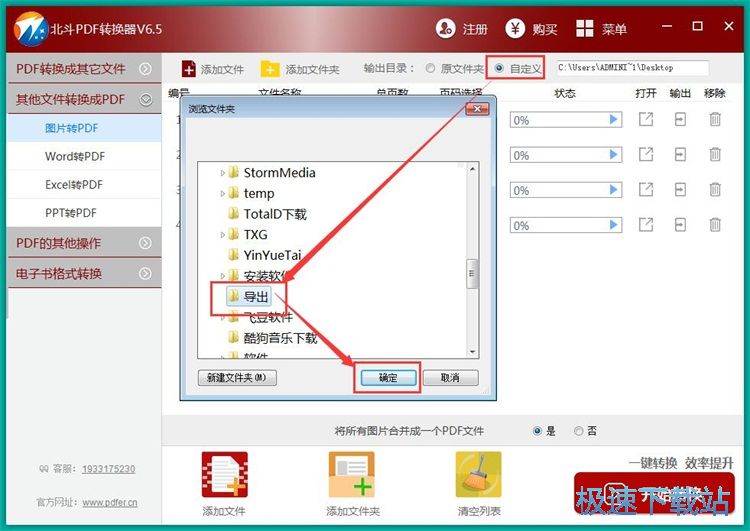Open the 菜单 grid menu icon

point(585,29)
